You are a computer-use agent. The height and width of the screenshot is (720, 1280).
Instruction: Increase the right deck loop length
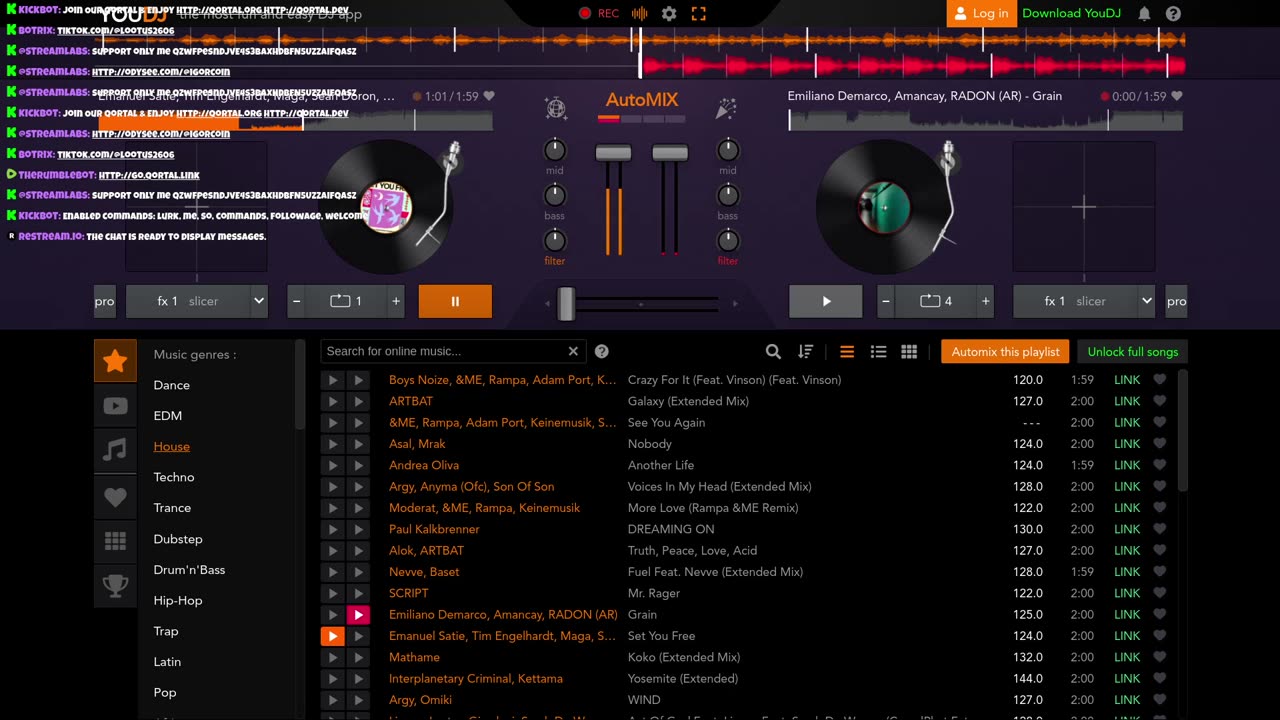tap(986, 301)
